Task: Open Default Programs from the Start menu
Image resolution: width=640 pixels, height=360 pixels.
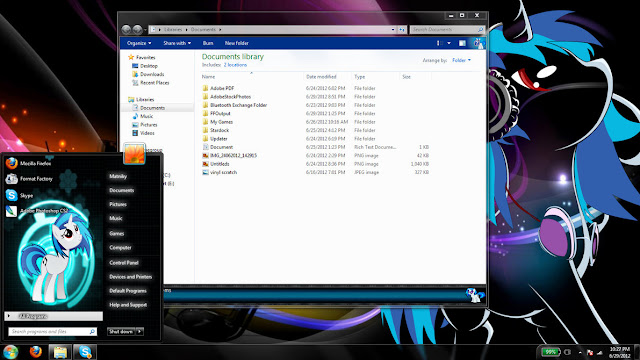Action: (x=127, y=291)
